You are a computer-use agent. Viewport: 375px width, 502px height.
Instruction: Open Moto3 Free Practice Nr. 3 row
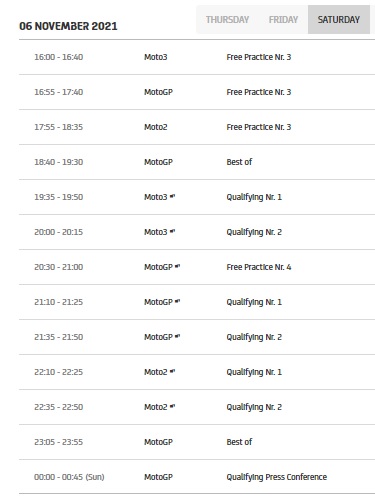197,57
